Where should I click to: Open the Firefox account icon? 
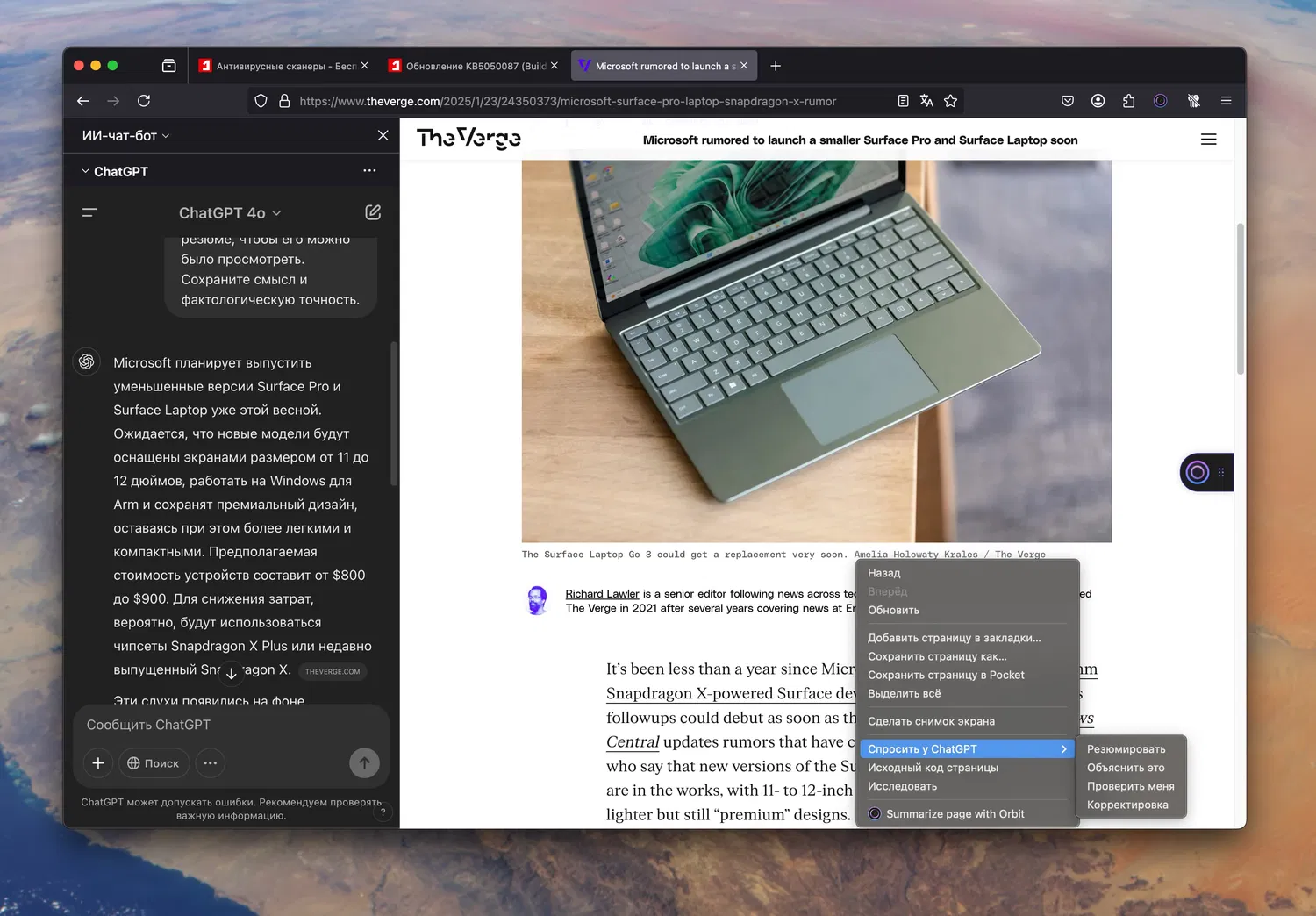pyautogui.click(x=1098, y=101)
